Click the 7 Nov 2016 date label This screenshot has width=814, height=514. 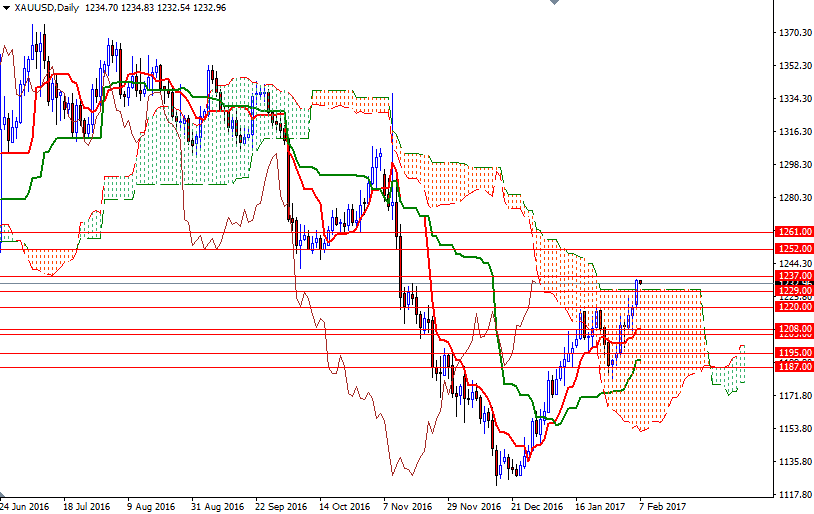[x=408, y=506]
